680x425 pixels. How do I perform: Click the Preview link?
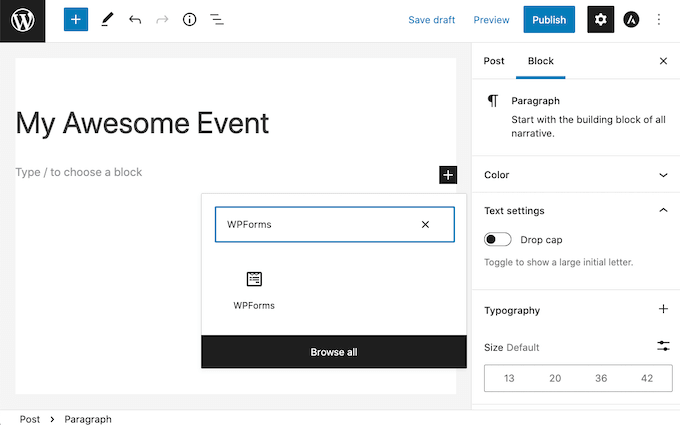(491, 20)
